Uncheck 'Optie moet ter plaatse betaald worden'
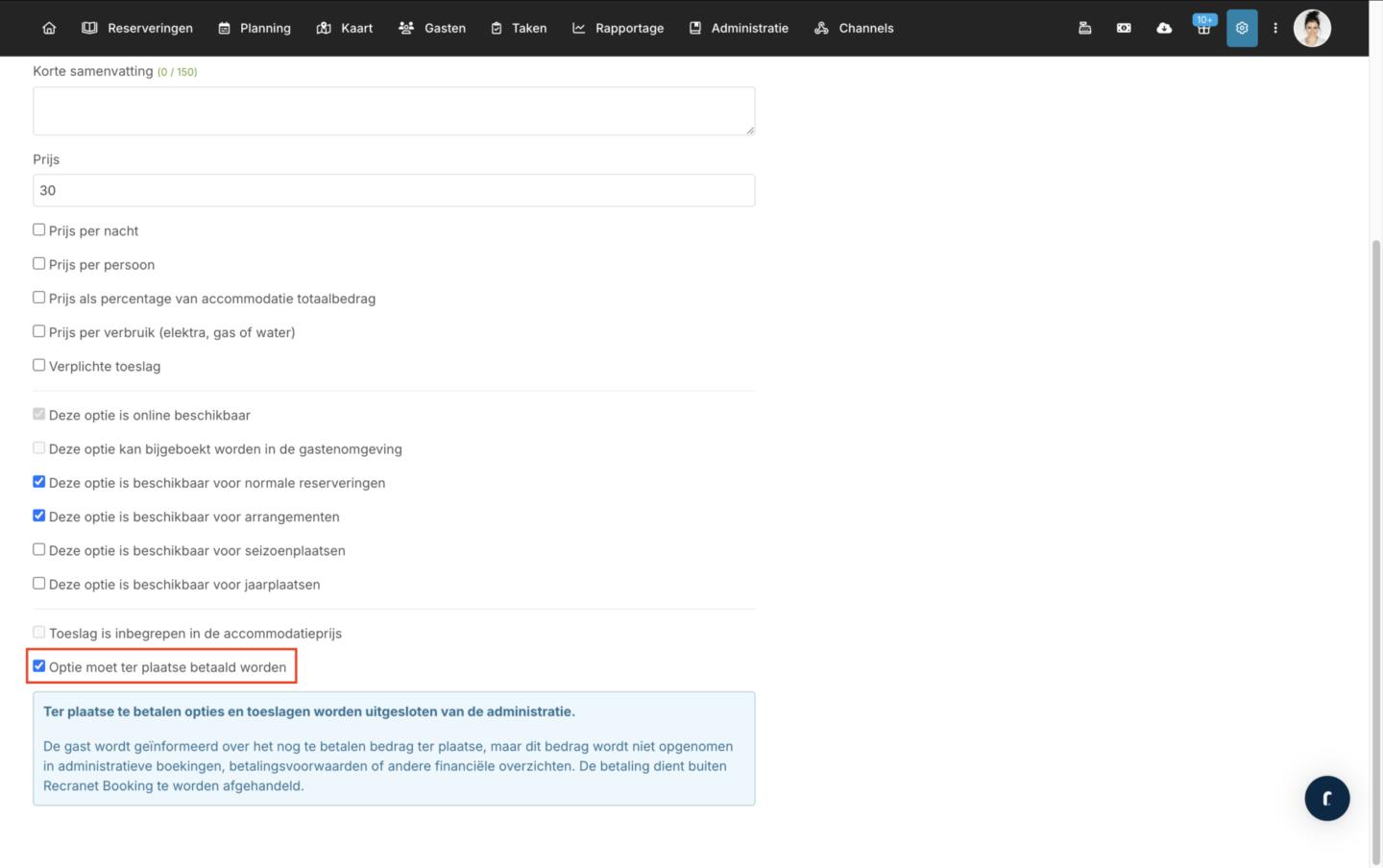Image resolution: width=1383 pixels, height=868 pixels. point(39,665)
